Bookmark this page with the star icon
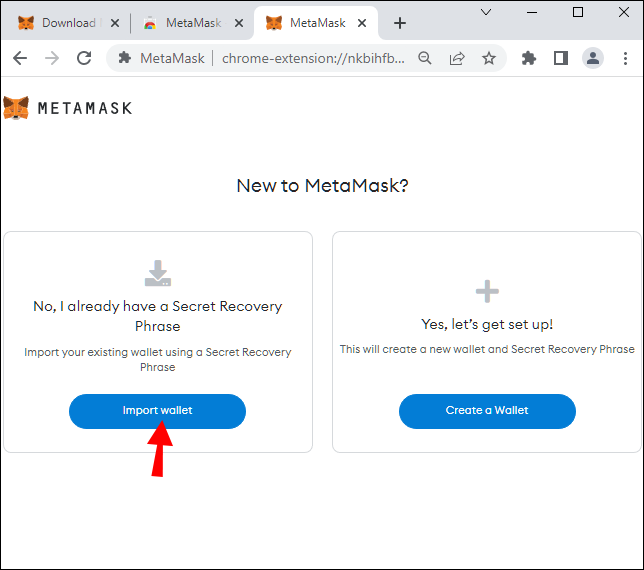This screenshot has height=570, width=644. point(489,58)
